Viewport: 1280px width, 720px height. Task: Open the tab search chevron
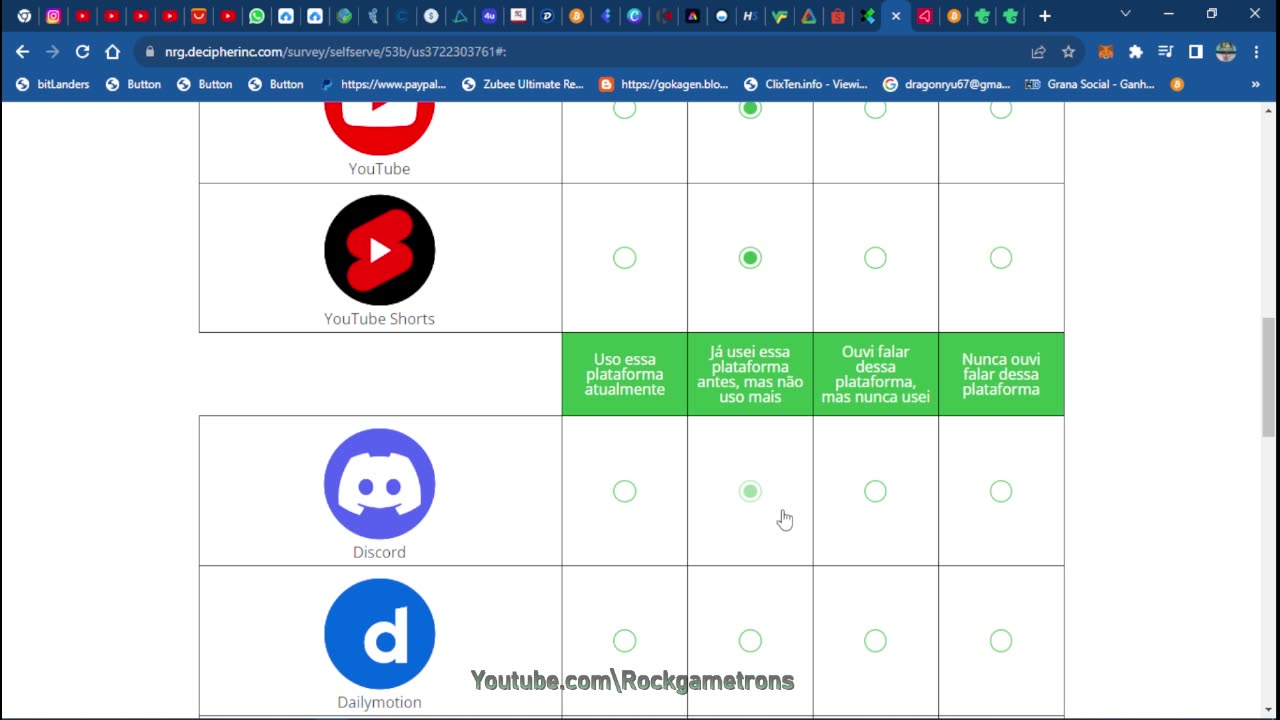pyautogui.click(x=1125, y=14)
